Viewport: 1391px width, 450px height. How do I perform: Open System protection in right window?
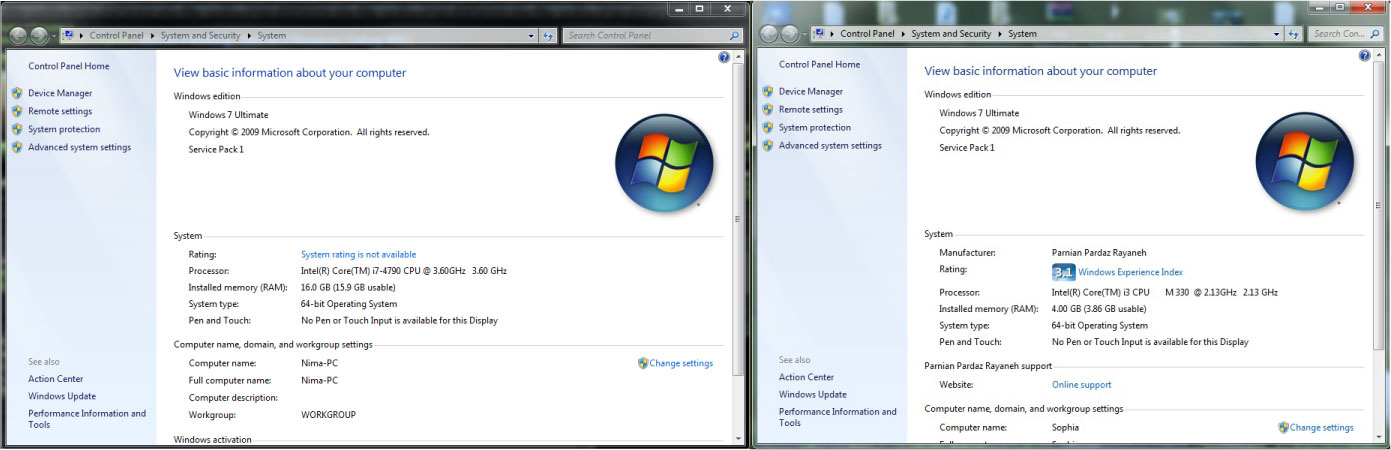815,127
